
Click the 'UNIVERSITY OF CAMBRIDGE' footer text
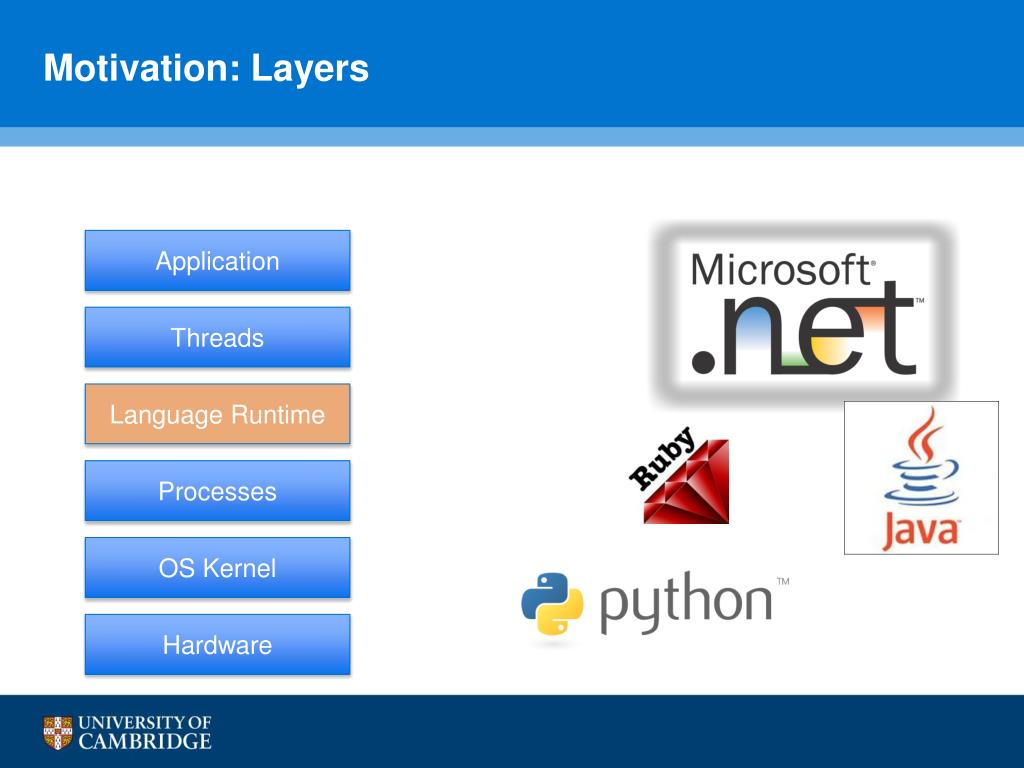(x=144, y=732)
